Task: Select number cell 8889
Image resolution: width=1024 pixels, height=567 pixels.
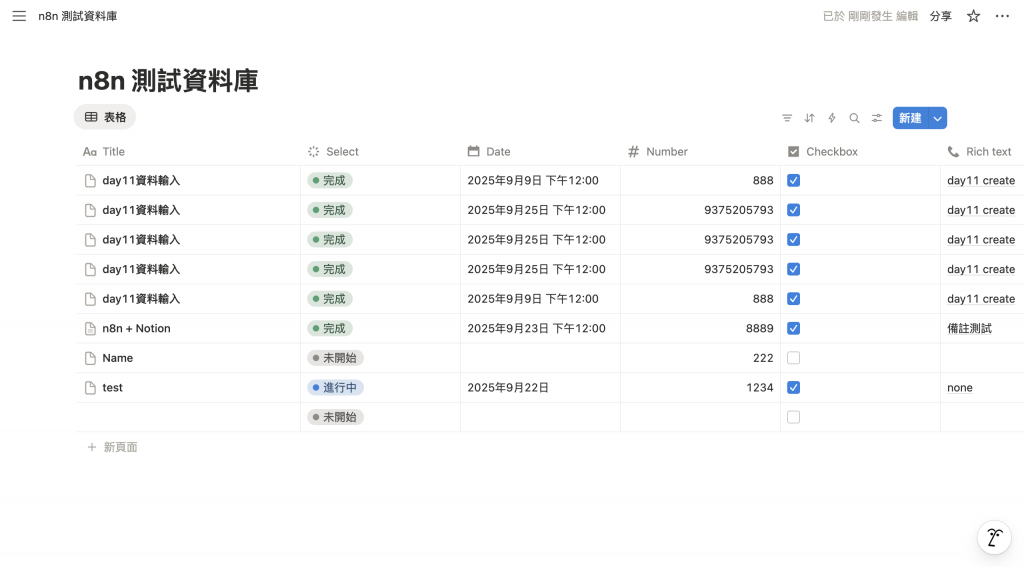Action: (x=701, y=329)
